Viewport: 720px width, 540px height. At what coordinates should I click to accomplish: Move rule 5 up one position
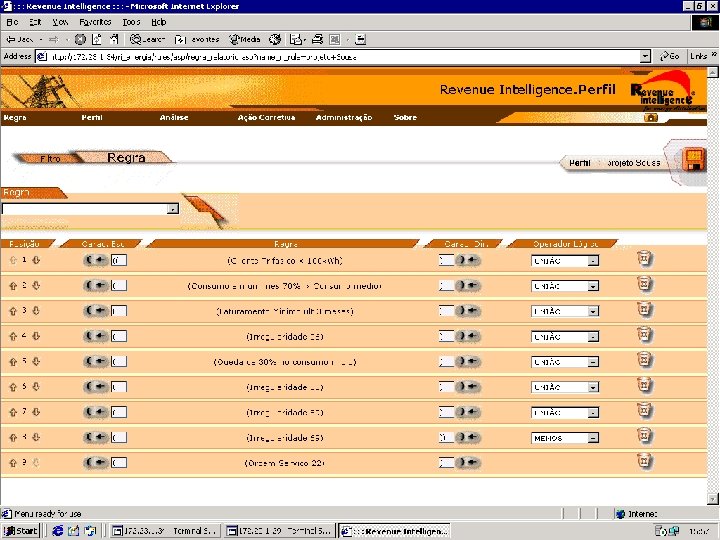click(x=13, y=361)
